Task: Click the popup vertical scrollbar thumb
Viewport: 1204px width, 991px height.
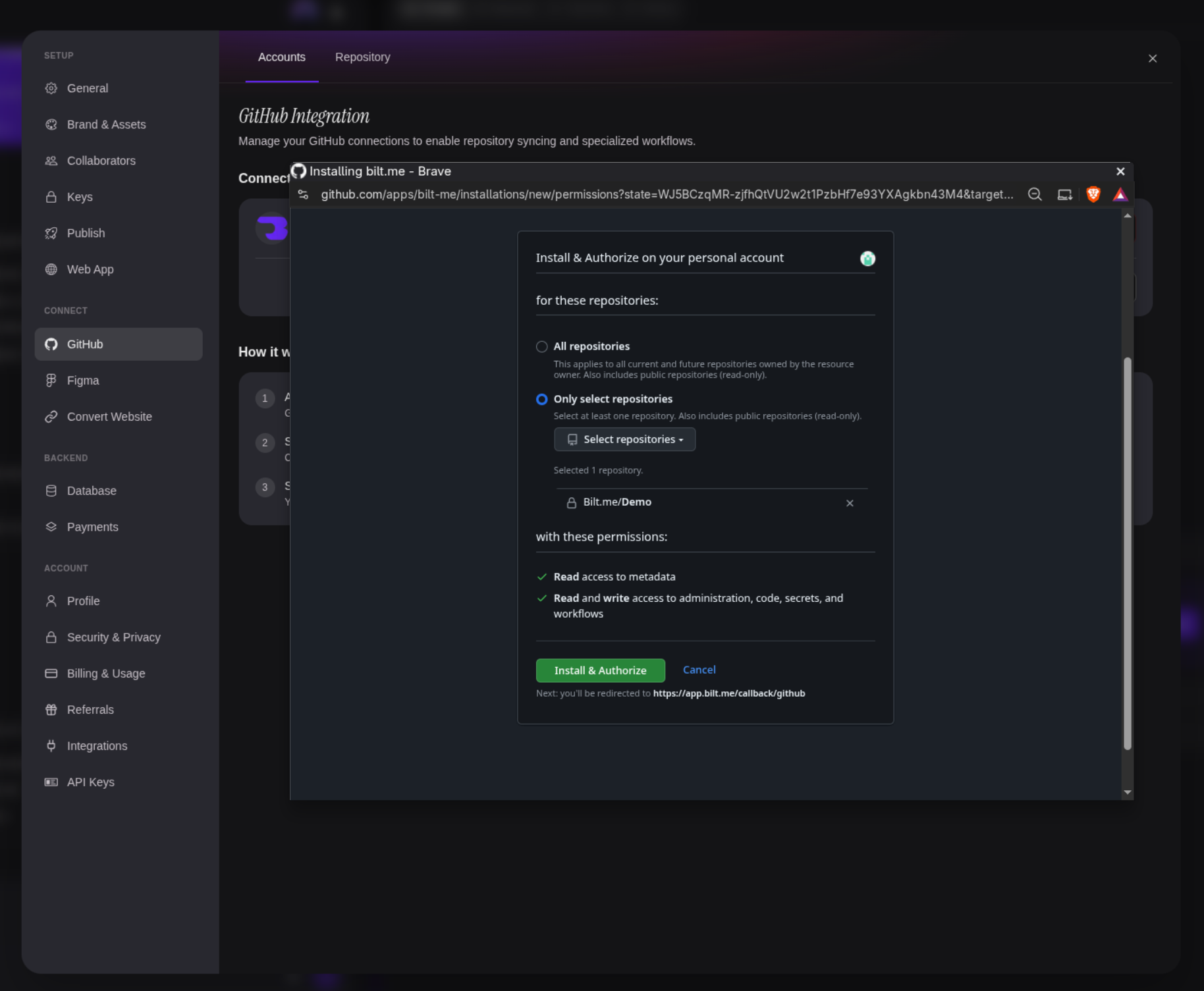Action: click(x=1127, y=553)
